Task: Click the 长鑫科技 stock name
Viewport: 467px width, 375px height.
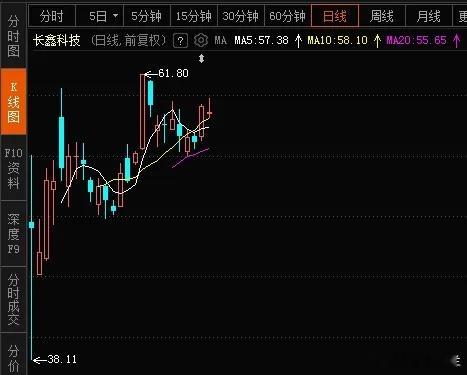Action: click(57, 41)
